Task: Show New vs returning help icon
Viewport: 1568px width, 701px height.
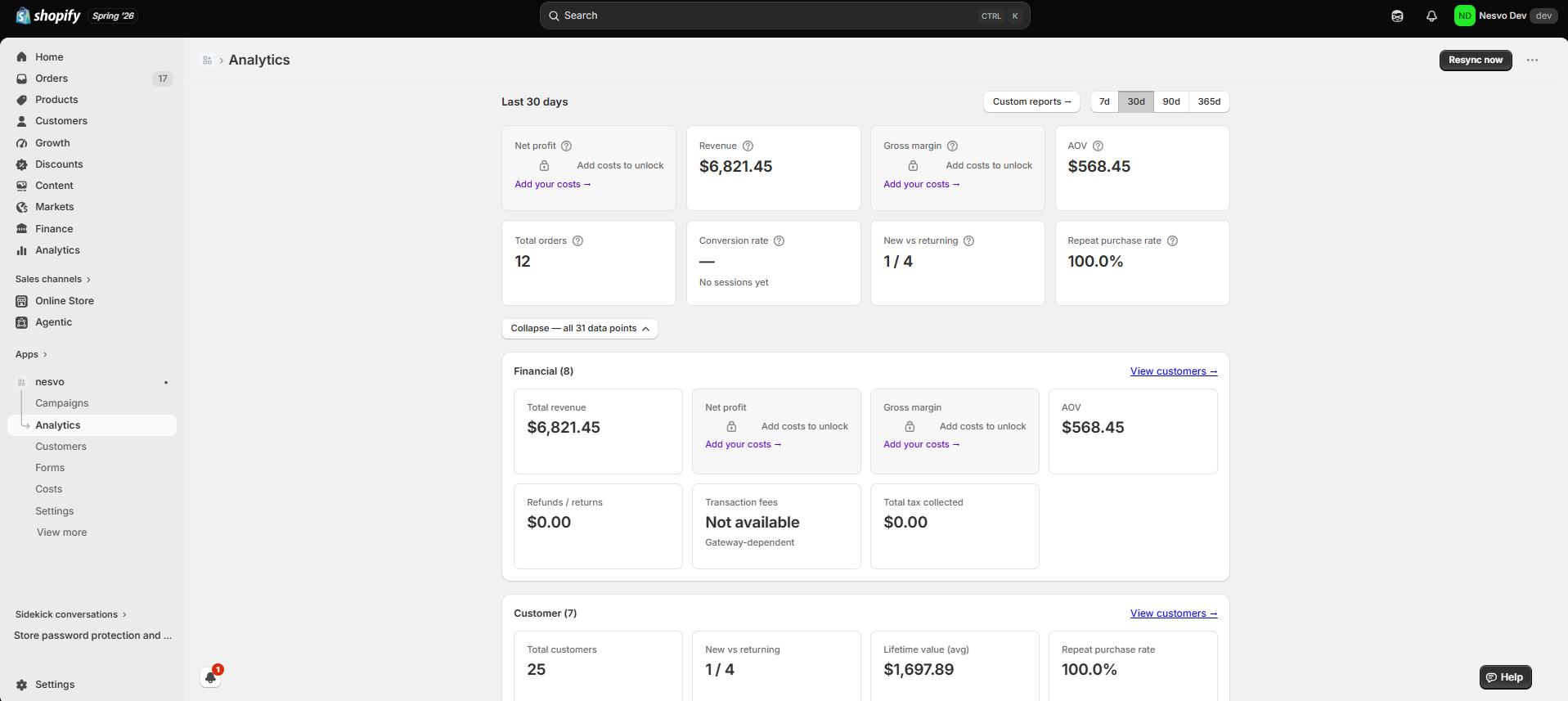Action: click(x=968, y=240)
